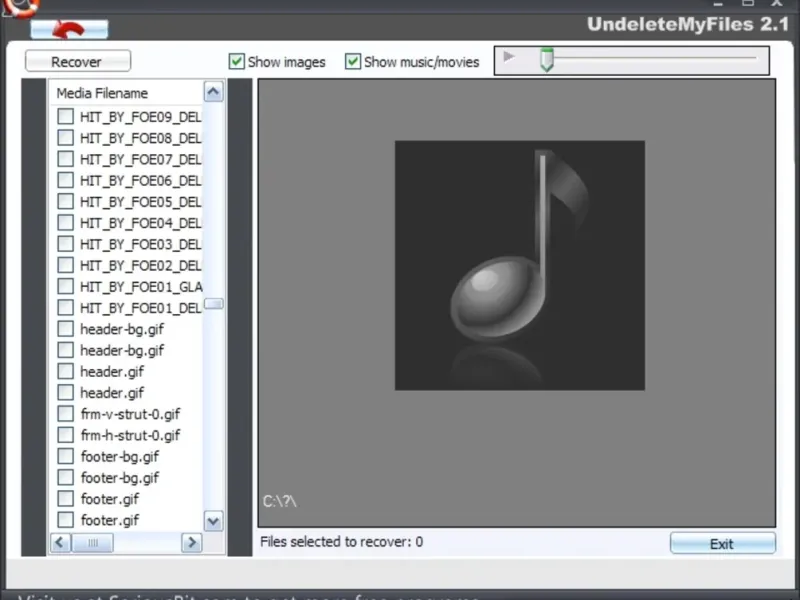Screen dimensions: 800x600
Task: Check the HIT_BY_FOE09_DEL file checkbox
Action: 65,116
